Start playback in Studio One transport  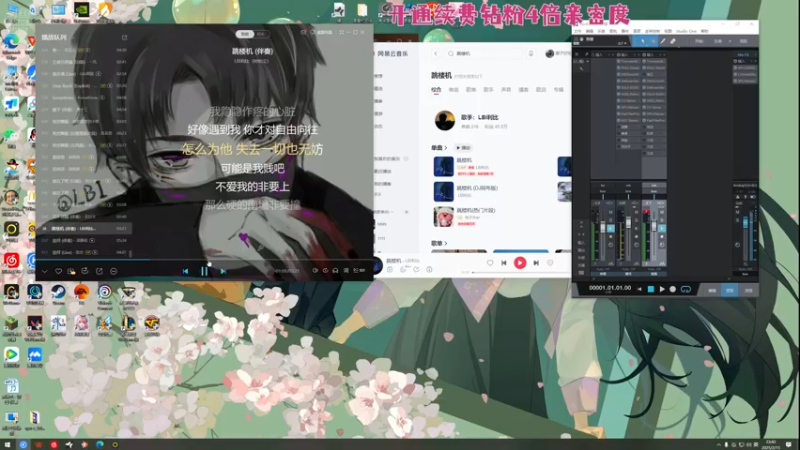(662, 289)
